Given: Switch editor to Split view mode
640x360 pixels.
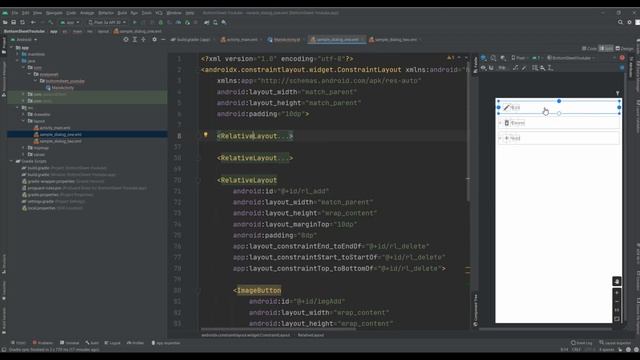Looking at the screenshot, I should click(x=606, y=49).
